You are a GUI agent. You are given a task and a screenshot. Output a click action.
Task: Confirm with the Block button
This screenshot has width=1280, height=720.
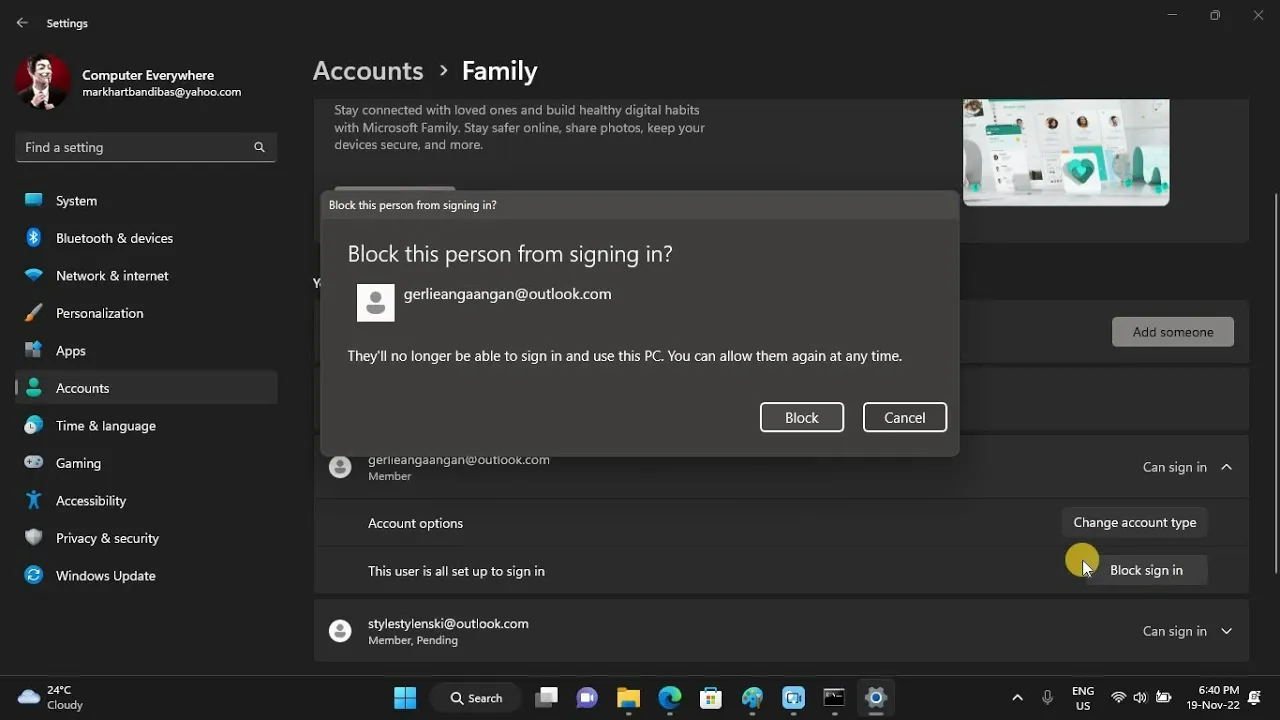801,418
